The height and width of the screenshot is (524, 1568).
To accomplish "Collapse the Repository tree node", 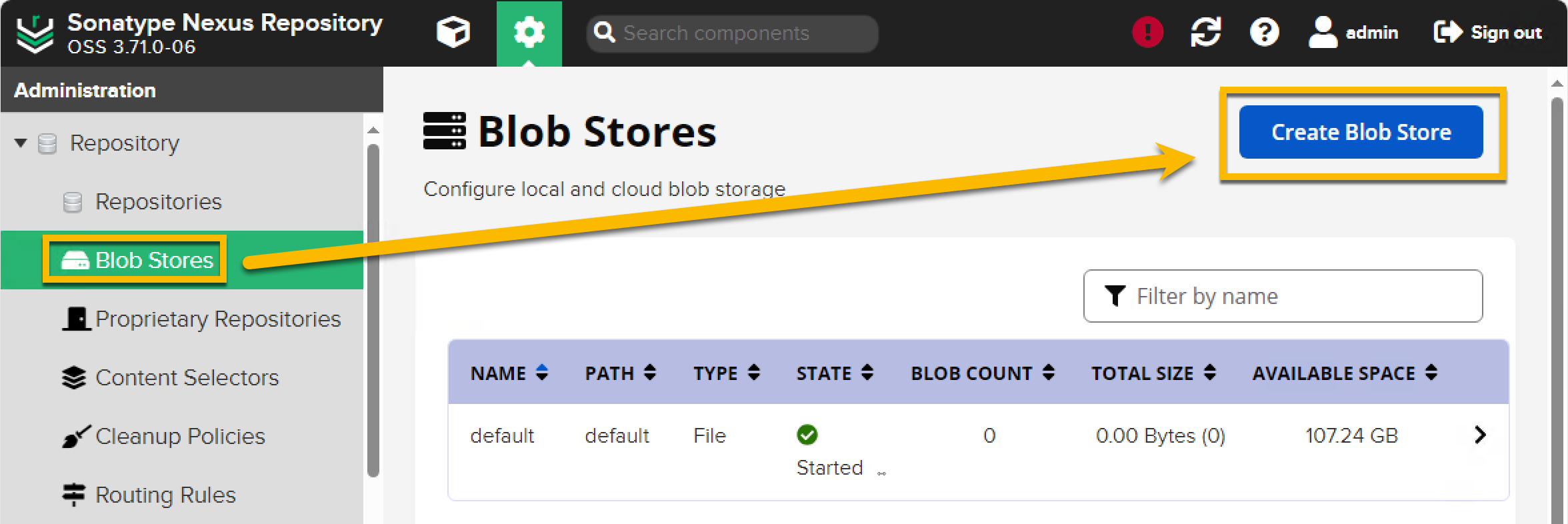I will point(21,143).
